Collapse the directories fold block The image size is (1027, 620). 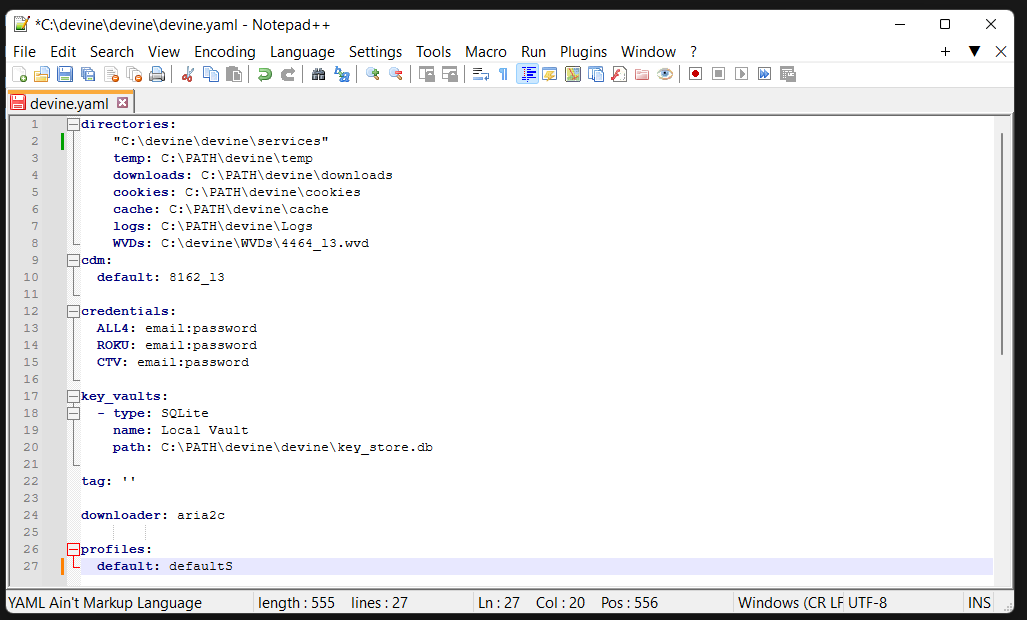73,124
